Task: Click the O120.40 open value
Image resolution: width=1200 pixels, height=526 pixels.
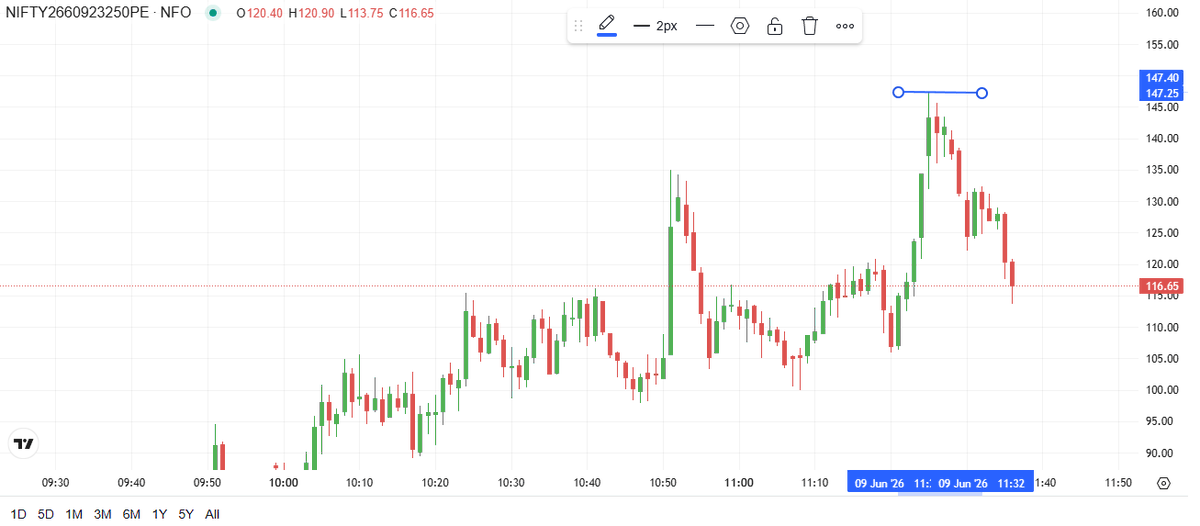Action: 260,13
